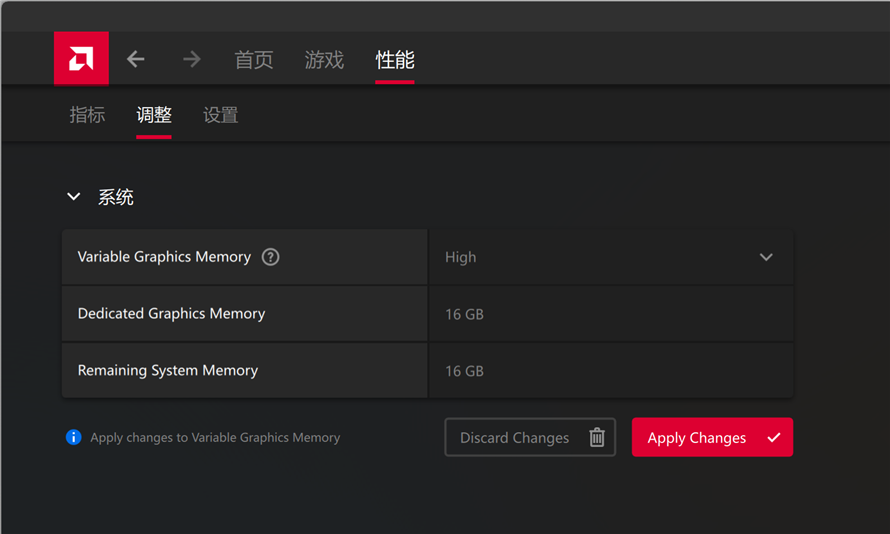
Task: Open the Variable Graphics Memory dropdown arrow
Action: click(x=766, y=257)
